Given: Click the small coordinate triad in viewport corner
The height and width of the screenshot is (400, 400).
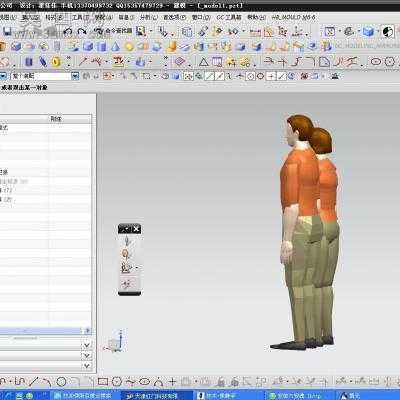Looking at the screenshot, I should coord(115,342).
